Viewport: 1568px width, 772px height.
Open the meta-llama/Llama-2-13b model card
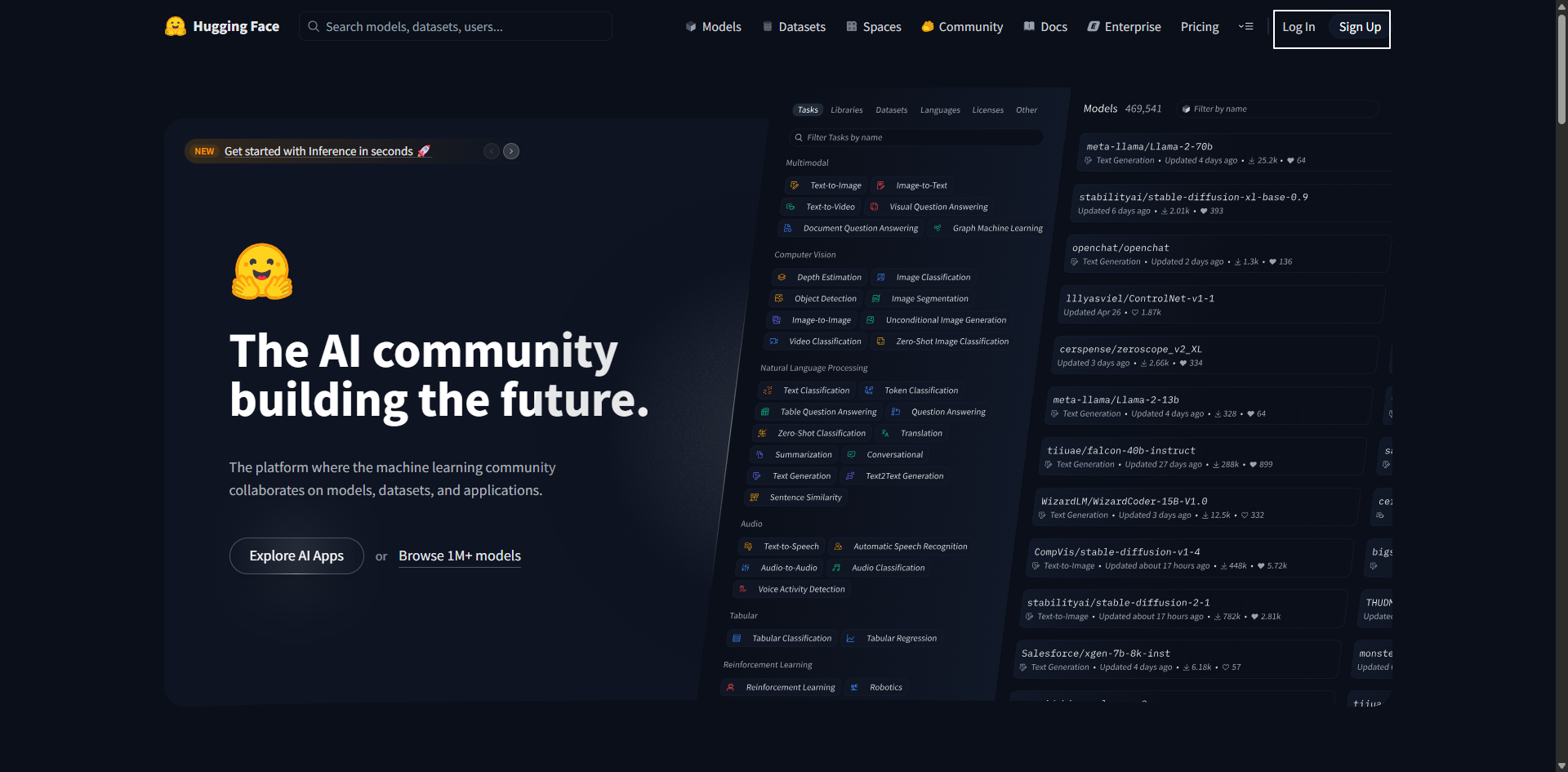1209,406
